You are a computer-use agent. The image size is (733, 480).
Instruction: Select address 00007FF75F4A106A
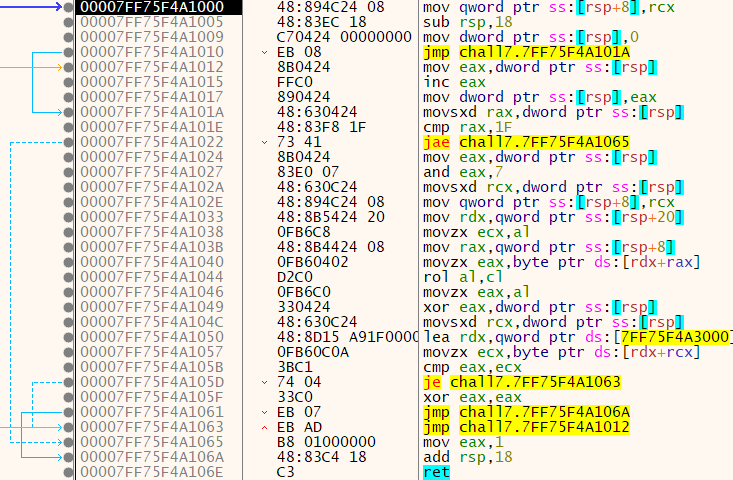point(152,457)
